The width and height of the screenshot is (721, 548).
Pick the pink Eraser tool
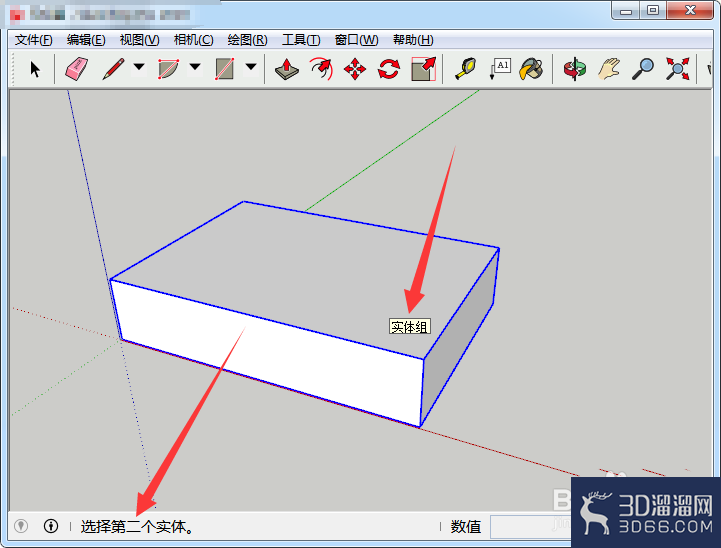[76, 69]
